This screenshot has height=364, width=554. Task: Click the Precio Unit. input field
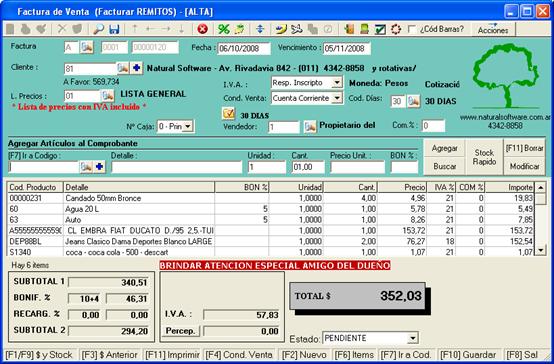click(x=358, y=167)
